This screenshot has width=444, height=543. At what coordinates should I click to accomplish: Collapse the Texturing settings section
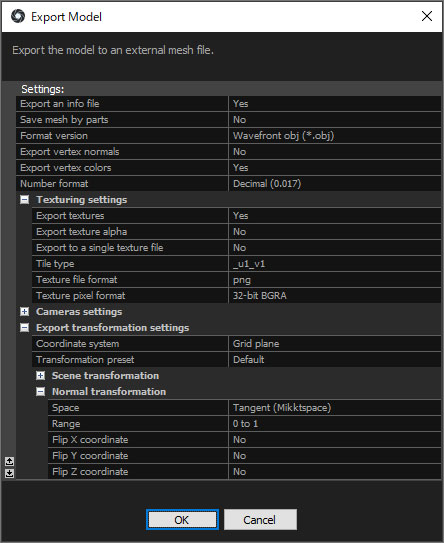pyautogui.click(x=25, y=199)
